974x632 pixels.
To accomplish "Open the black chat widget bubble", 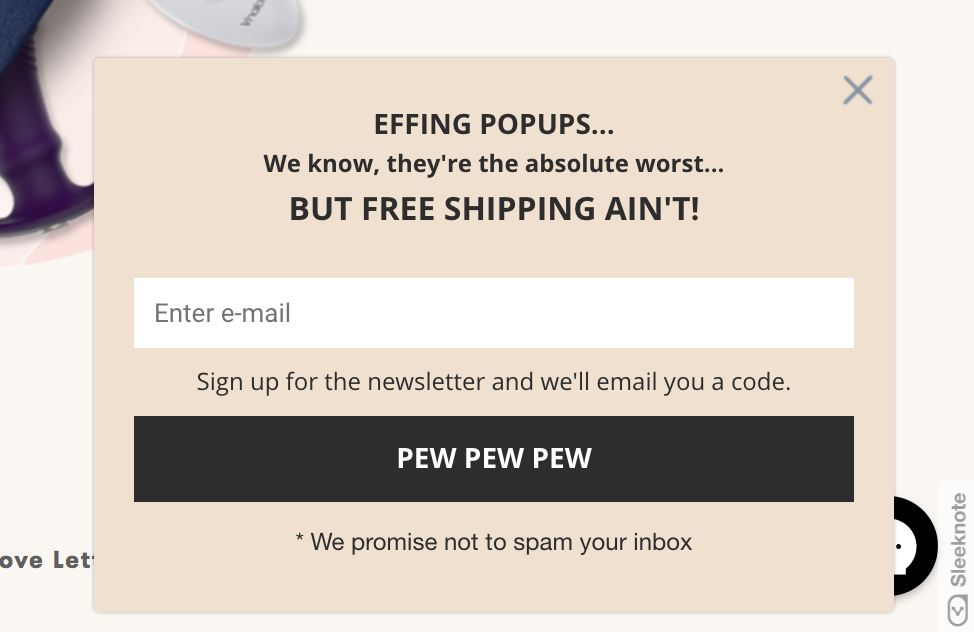I will (x=916, y=546).
